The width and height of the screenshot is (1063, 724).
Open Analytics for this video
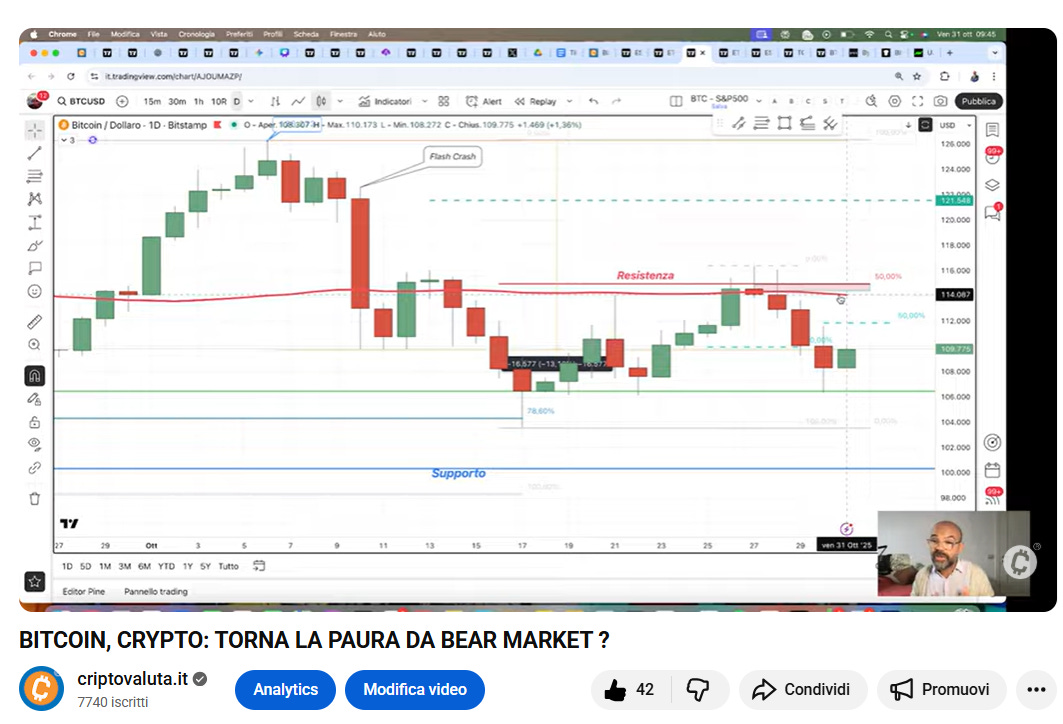(x=285, y=689)
